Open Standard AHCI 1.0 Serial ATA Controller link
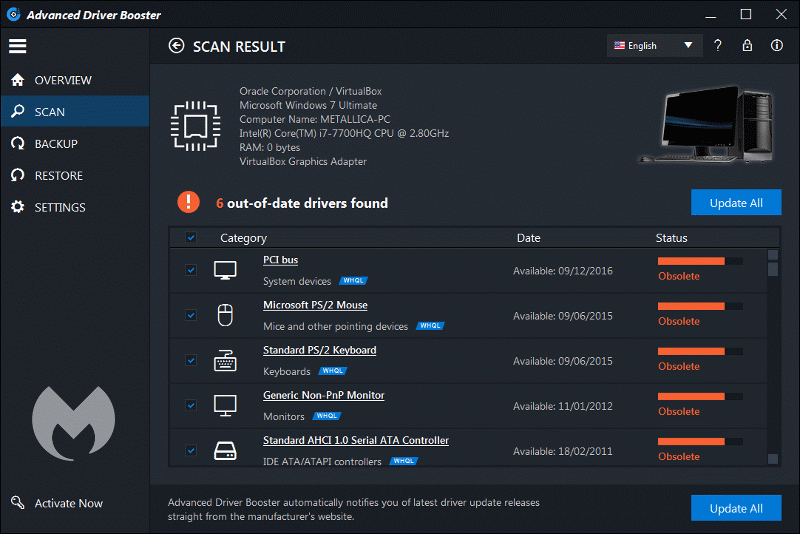Viewport: 800px width, 534px height. click(x=356, y=440)
